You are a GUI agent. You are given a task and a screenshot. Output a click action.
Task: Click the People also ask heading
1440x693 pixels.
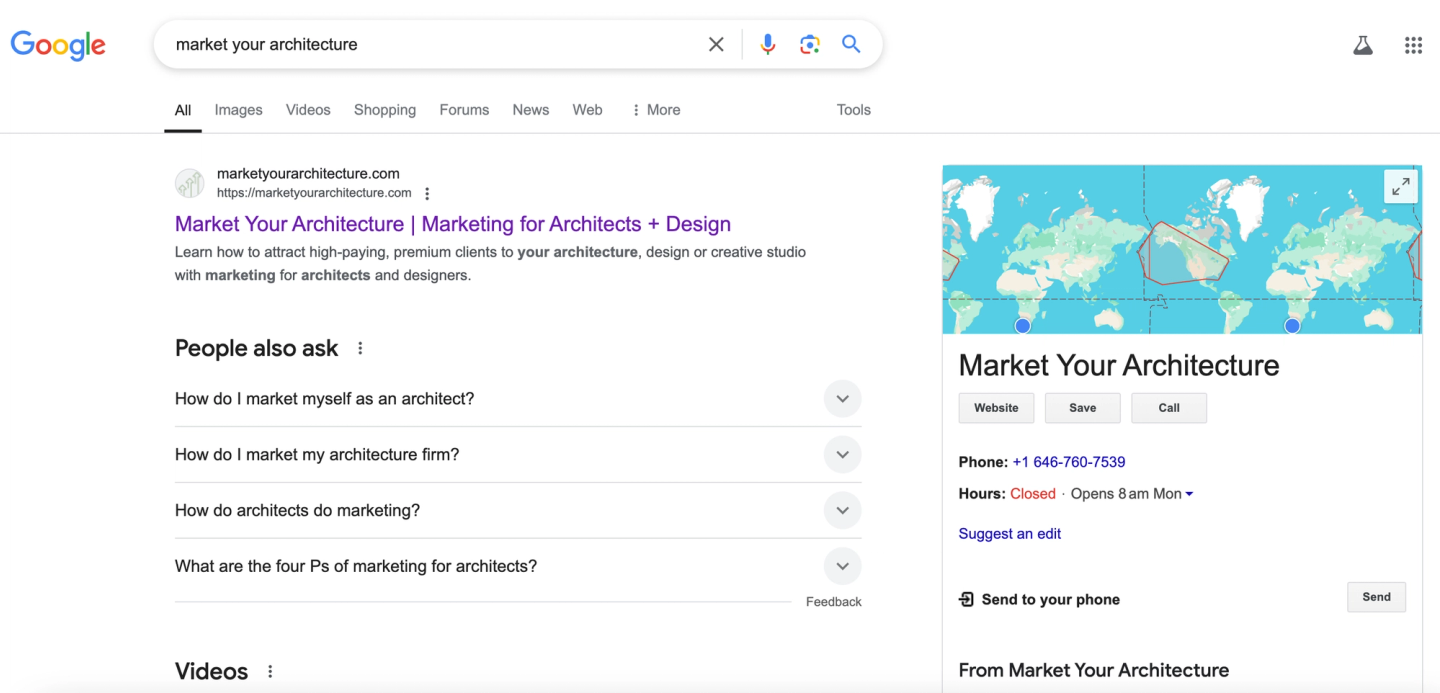pos(257,348)
